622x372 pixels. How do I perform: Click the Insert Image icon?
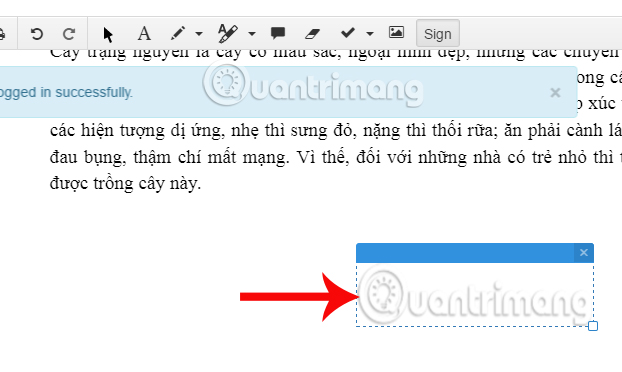point(396,32)
